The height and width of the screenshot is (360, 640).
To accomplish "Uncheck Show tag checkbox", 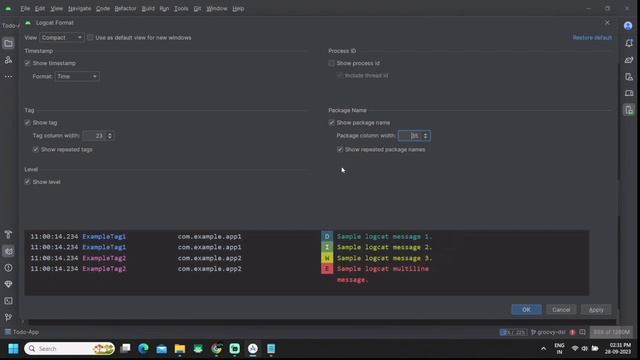I will pos(27,122).
